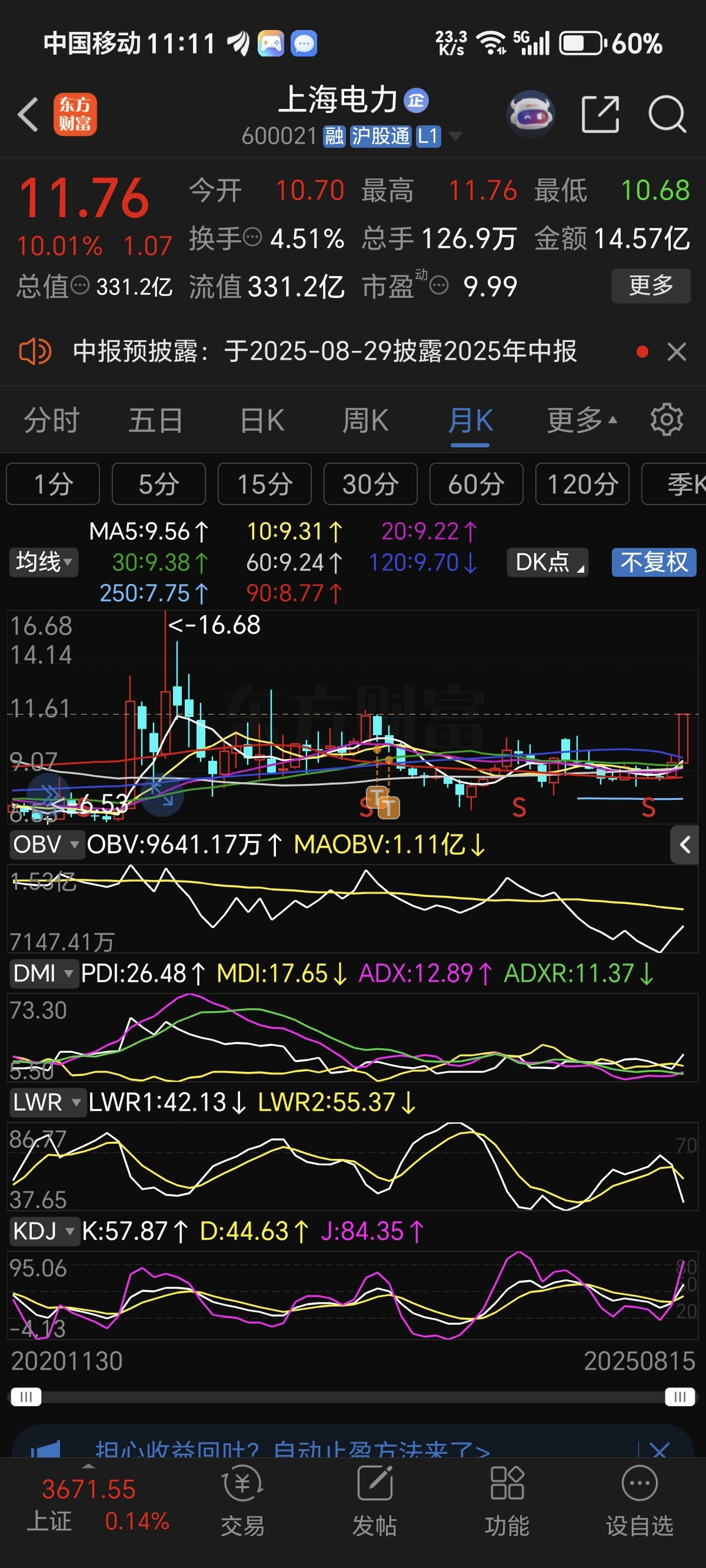Select the 15分 period button
Image resolution: width=706 pixels, height=1568 pixels.
(x=265, y=484)
